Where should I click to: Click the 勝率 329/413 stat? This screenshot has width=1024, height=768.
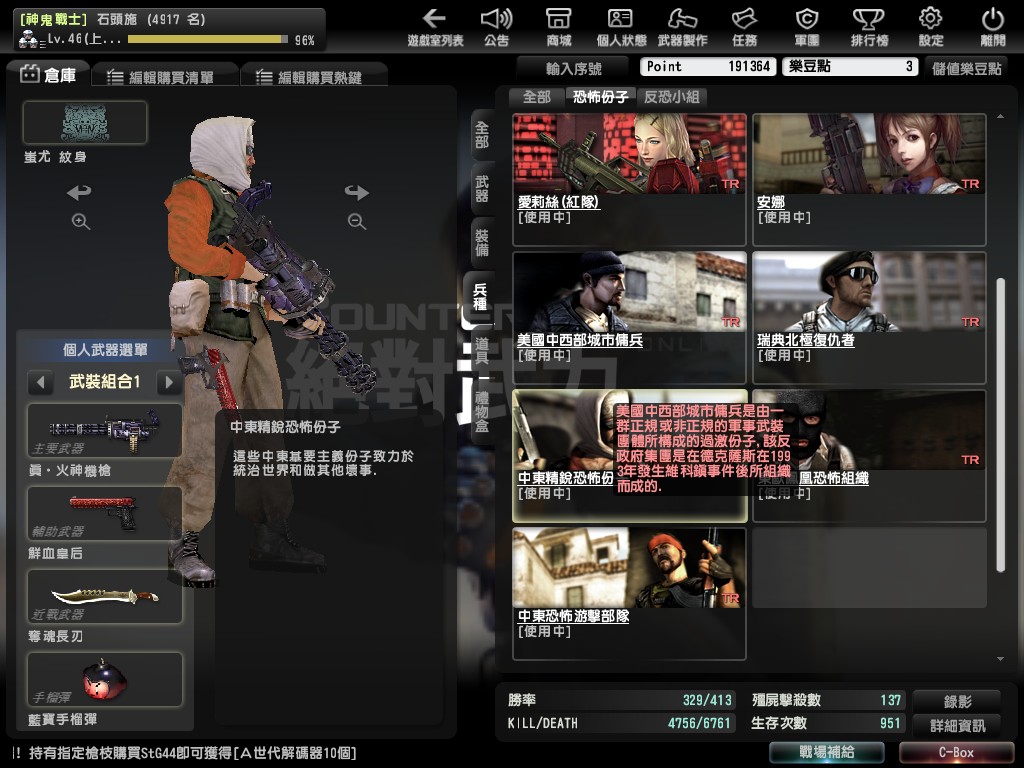[620, 700]
